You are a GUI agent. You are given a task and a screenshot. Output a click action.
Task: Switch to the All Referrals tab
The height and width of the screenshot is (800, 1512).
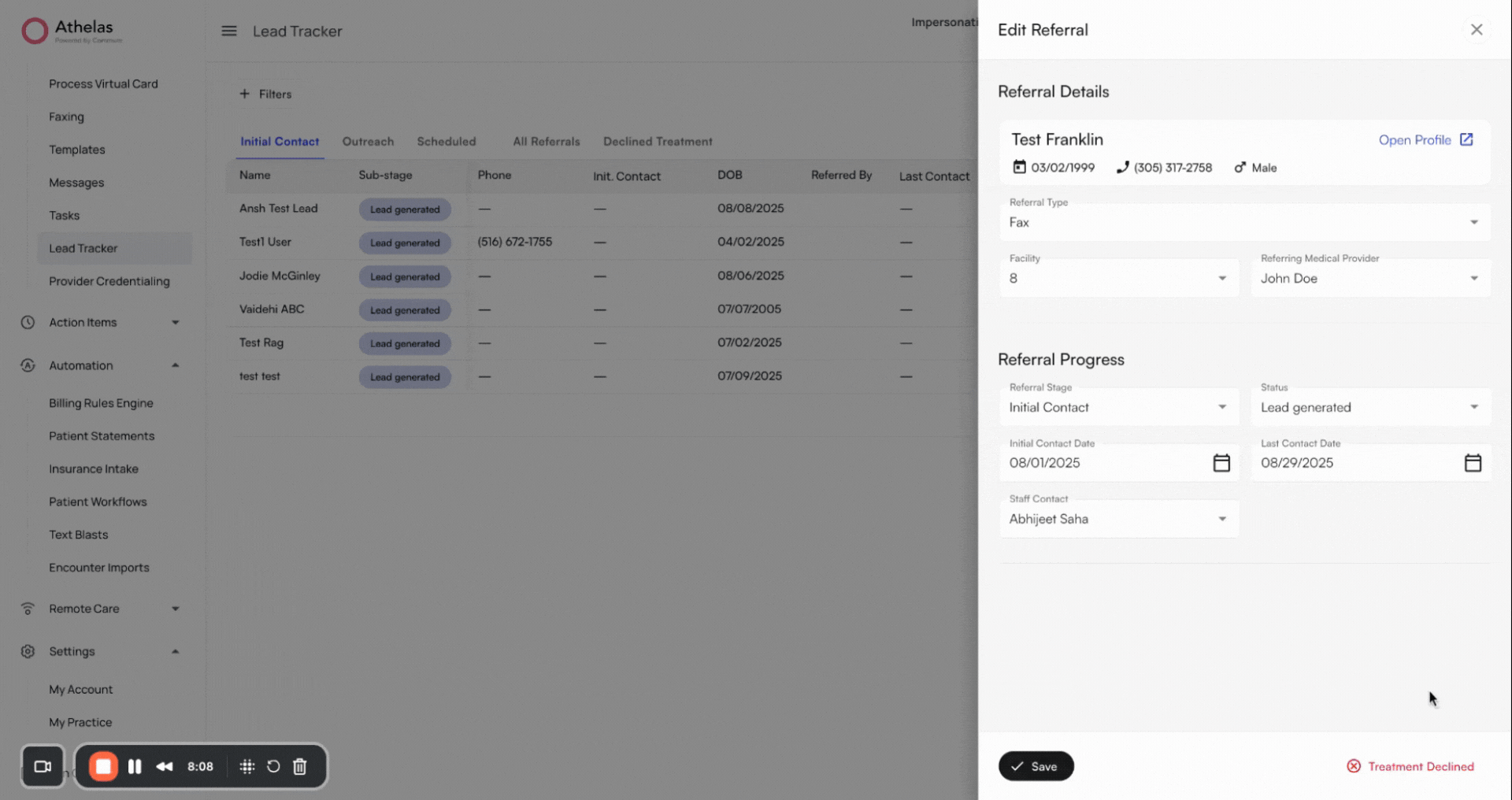547,142
